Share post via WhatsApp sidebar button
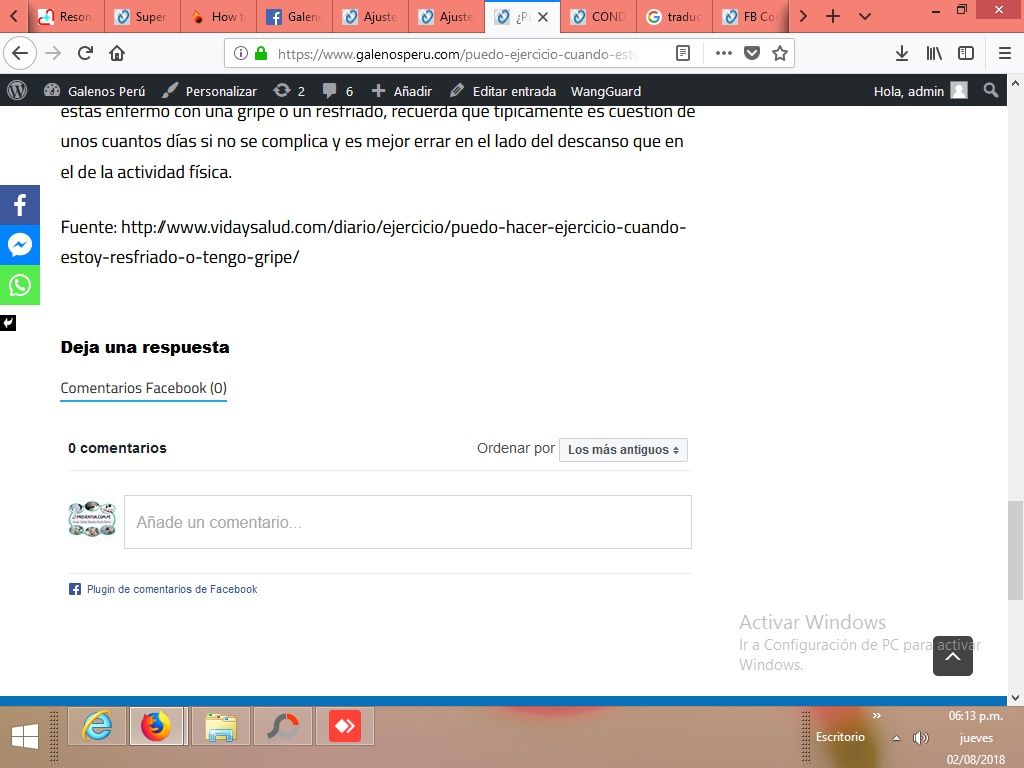This screenshot has width=1024, height=768. (x=20, y=285)
